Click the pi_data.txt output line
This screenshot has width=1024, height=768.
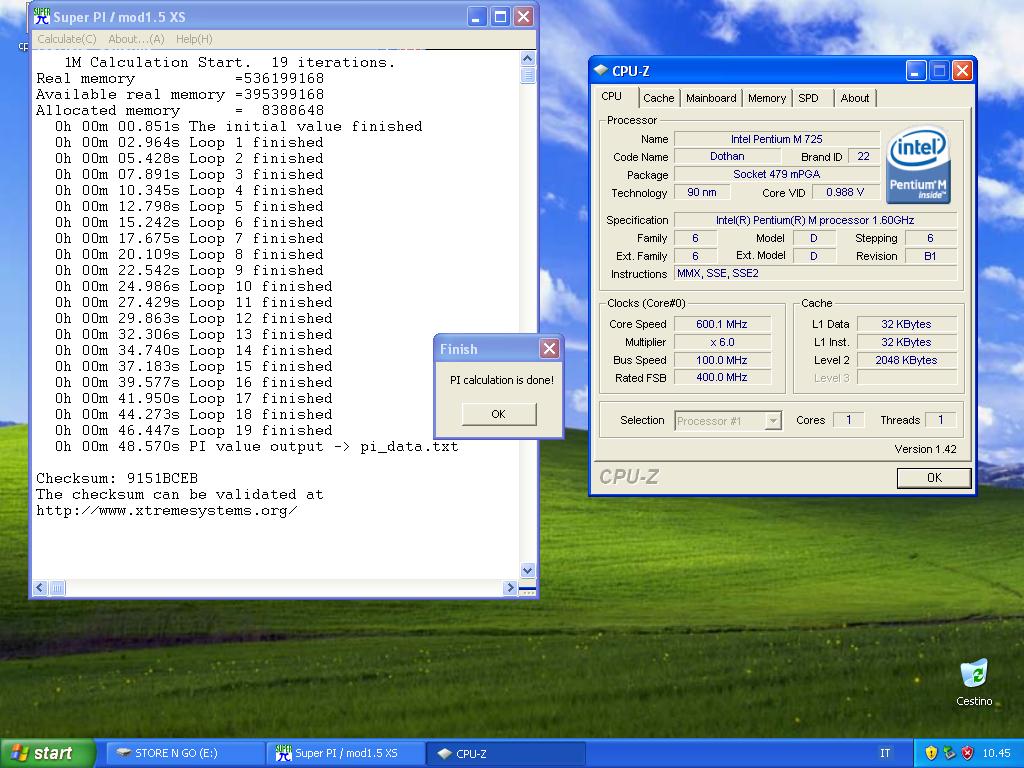257,447
